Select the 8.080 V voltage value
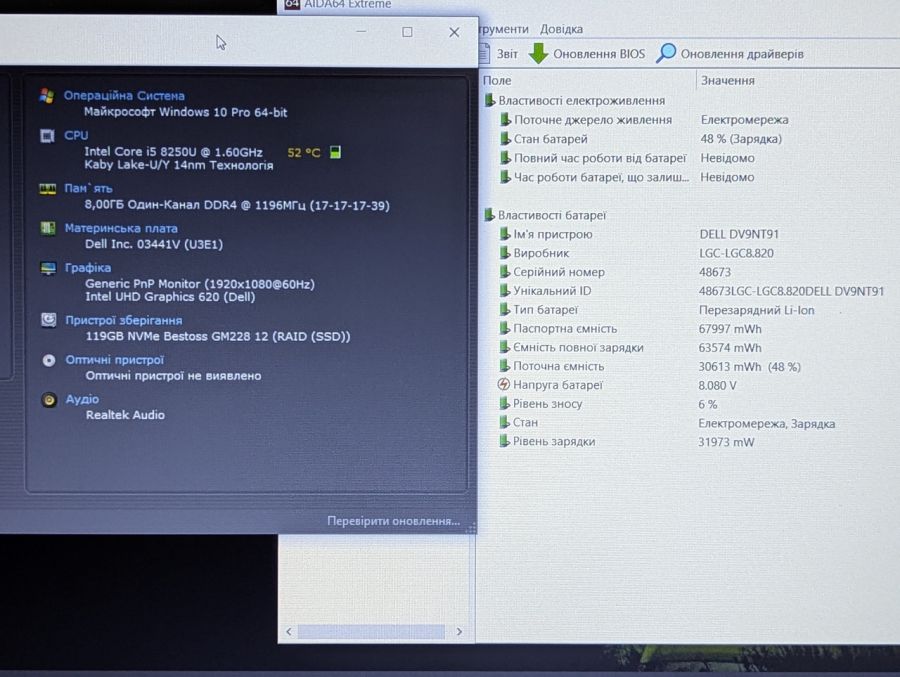The width and height of the screenshot is (900, 677). (x=717, y=385)
